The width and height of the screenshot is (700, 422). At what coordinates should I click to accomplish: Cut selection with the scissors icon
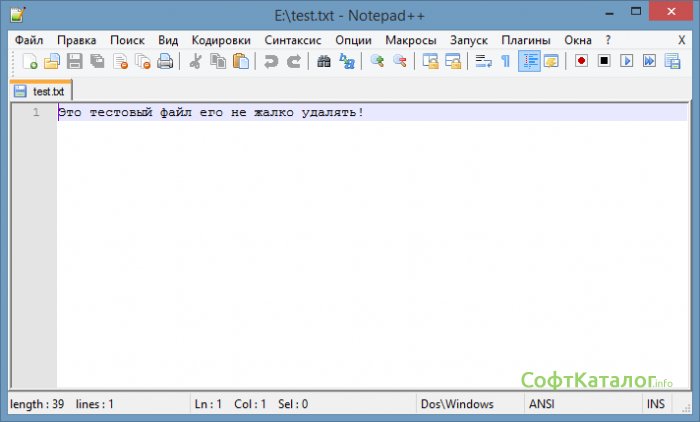[x=195, y=62]
